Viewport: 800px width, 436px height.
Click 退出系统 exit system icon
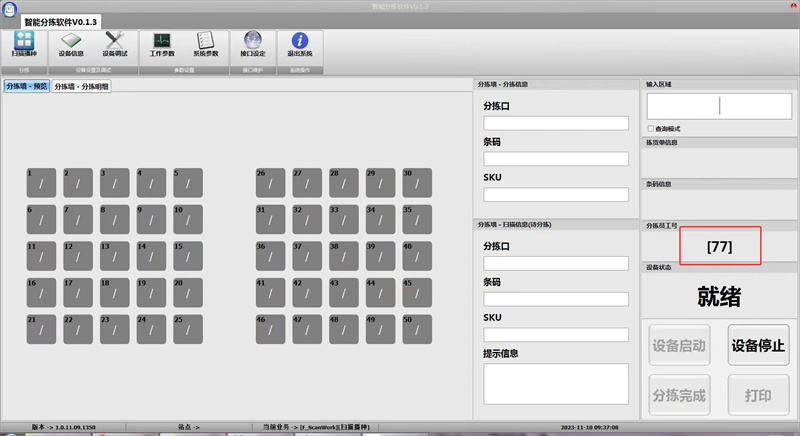[x=300, y=44]
